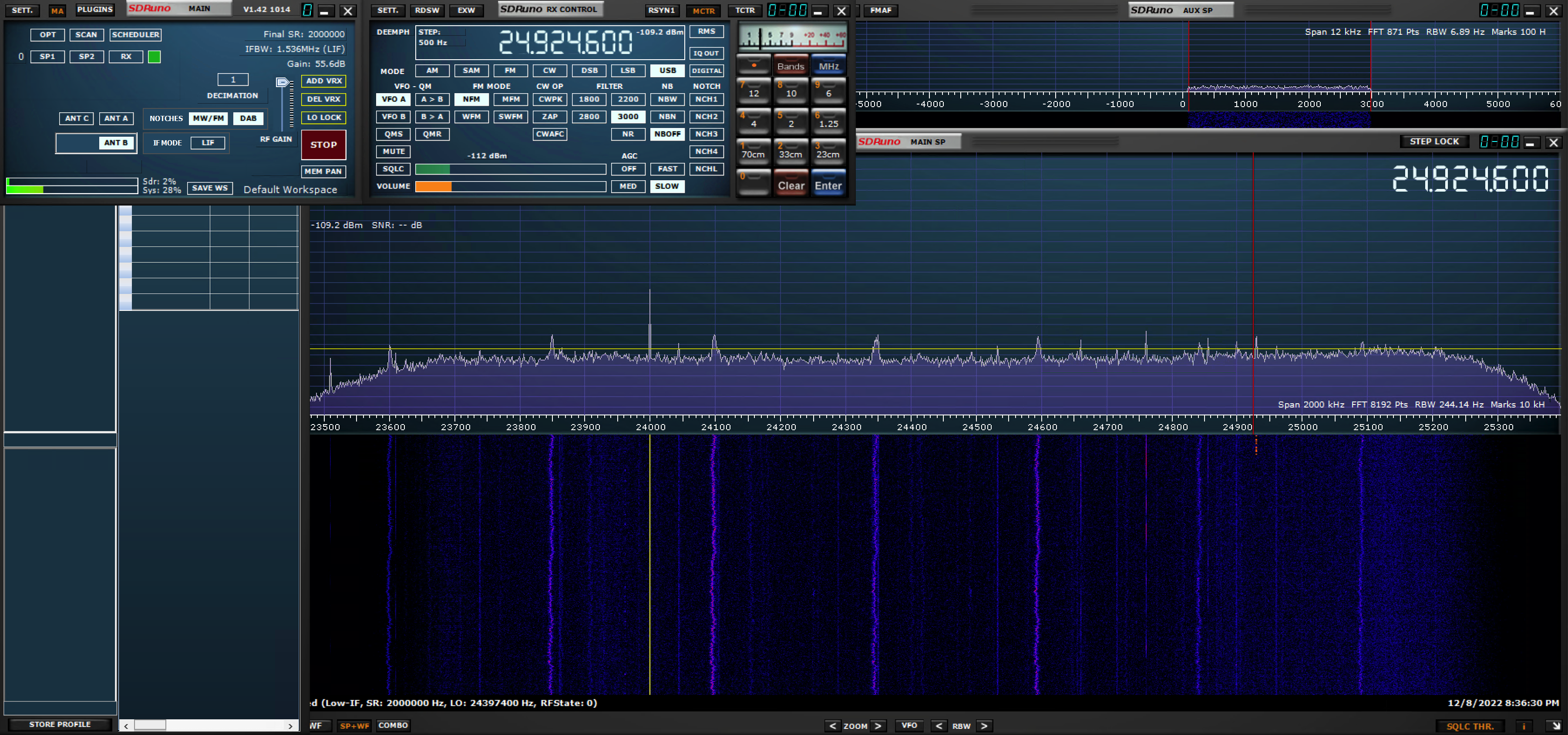Click the green status indicator beside RX
The width and height of the screenshot is (1568, 735).
155,57
